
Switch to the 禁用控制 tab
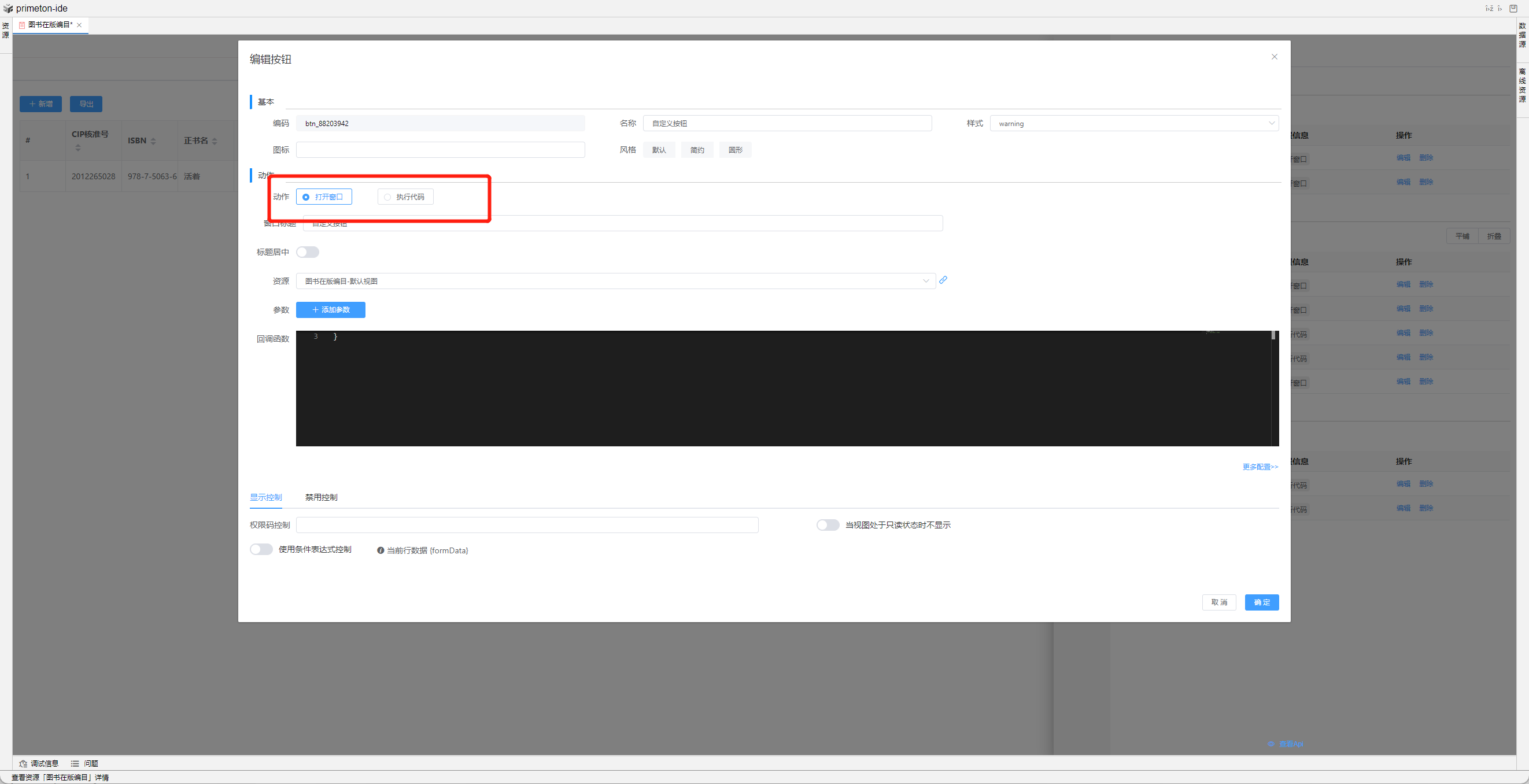click(321, 497)
